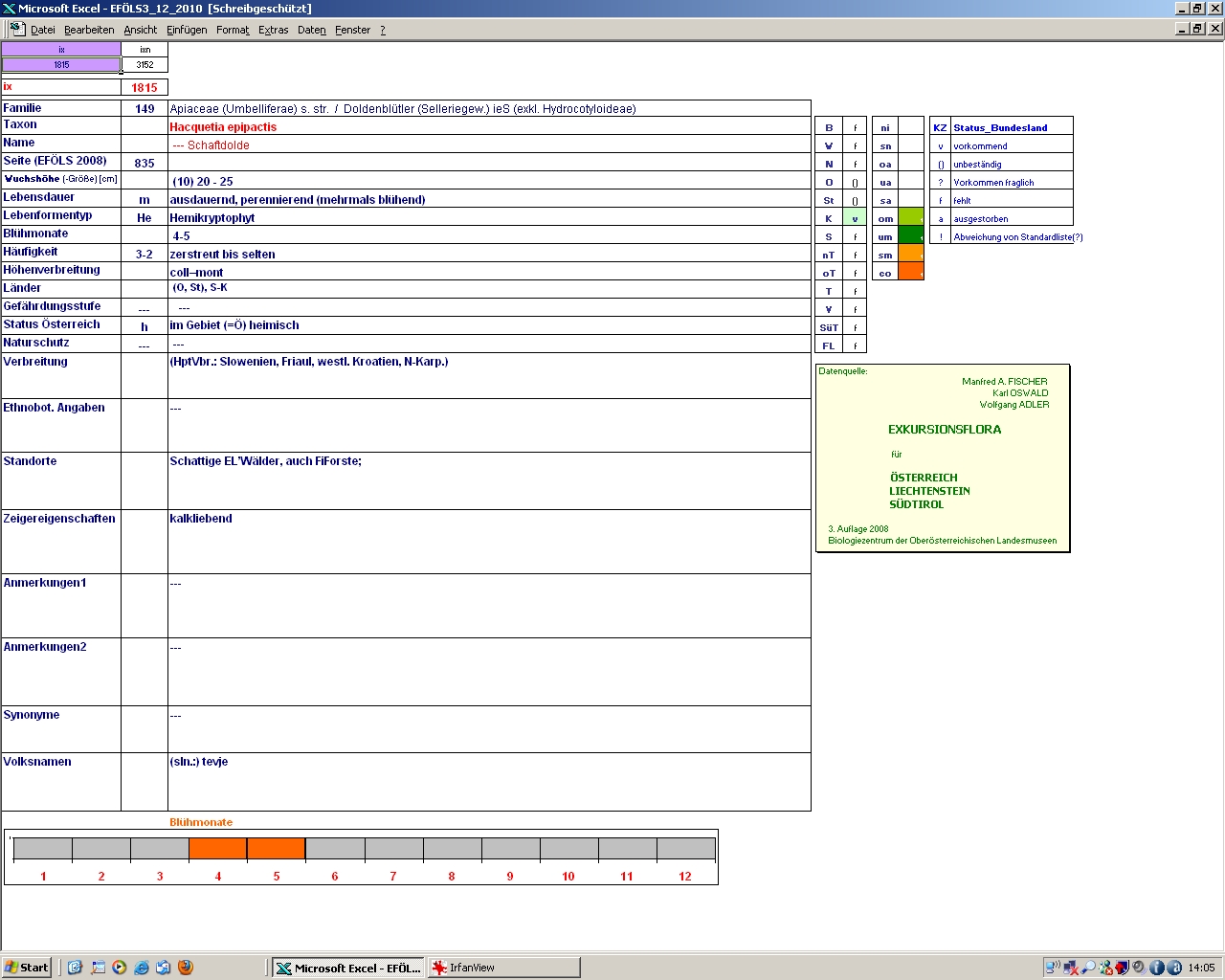Launch Firefox from the quick launch bar

186,968
